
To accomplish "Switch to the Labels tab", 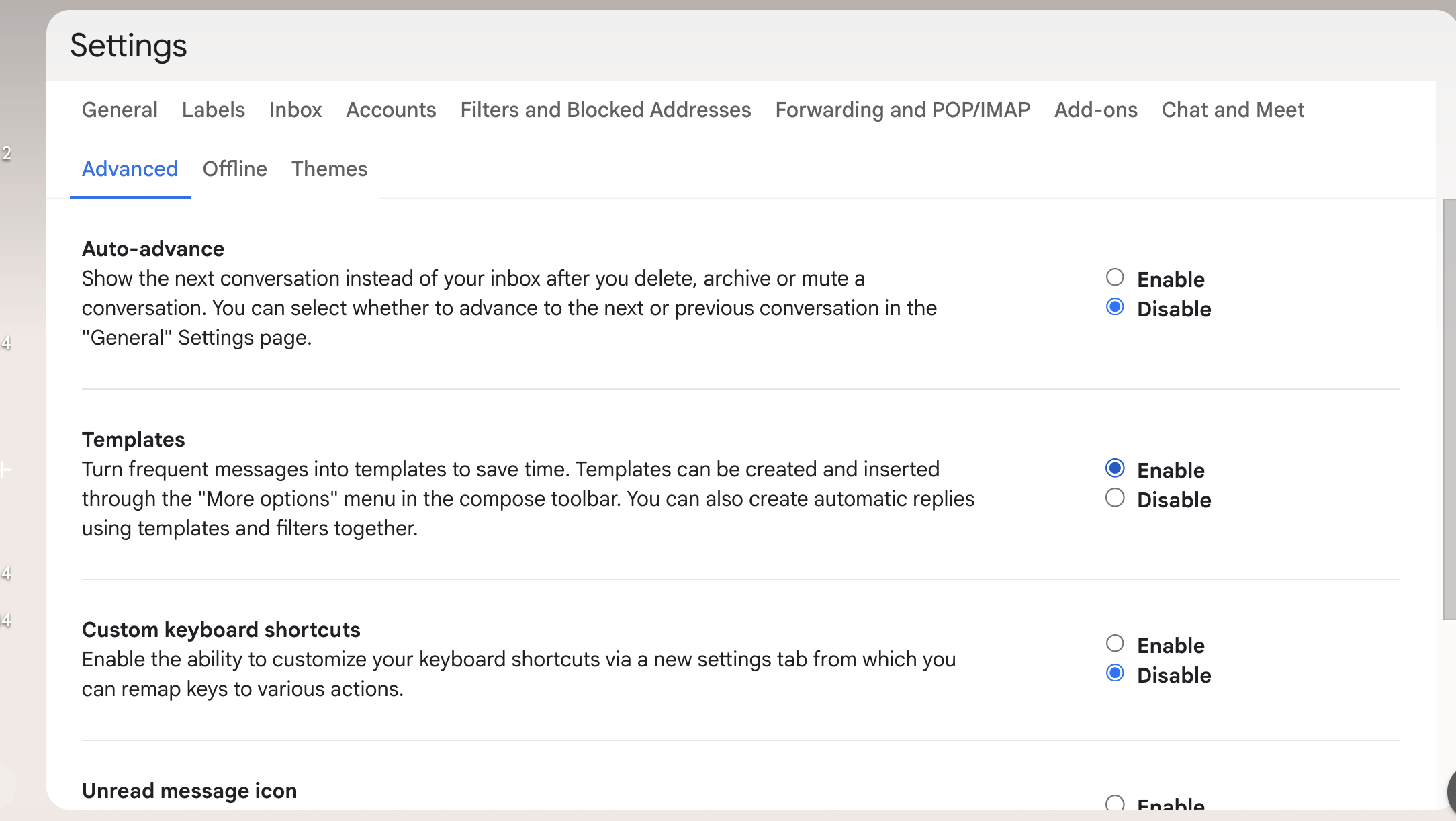I will point(213,110).
